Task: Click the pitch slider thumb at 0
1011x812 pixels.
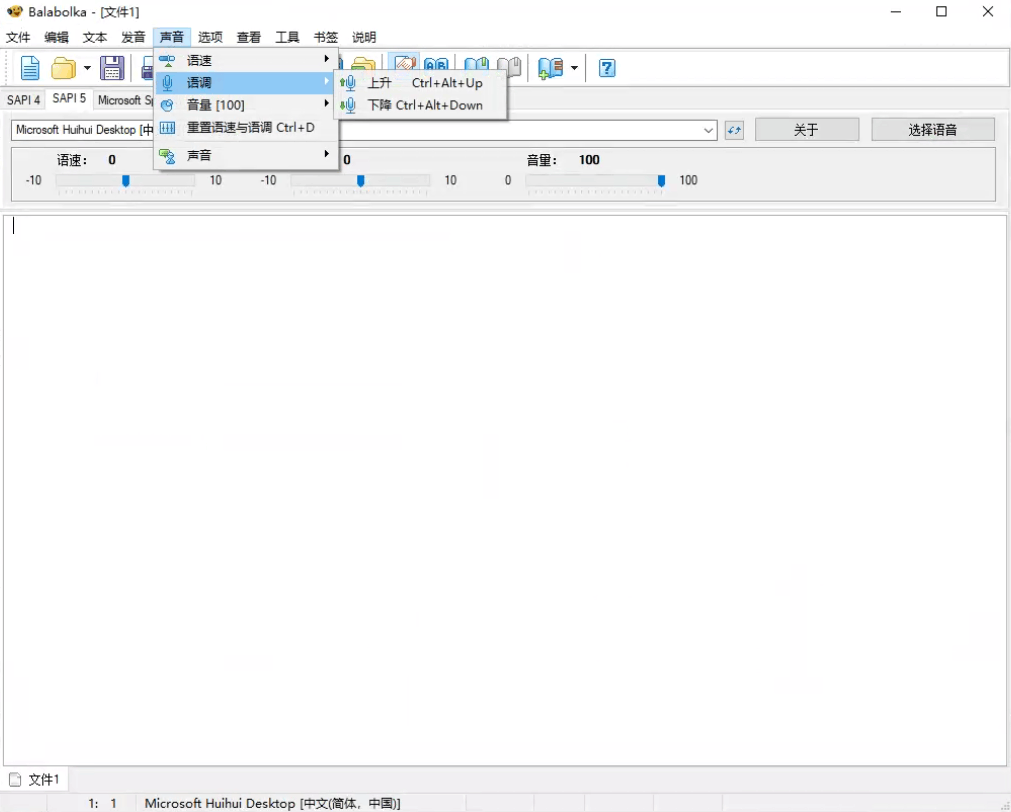Action: coord(360,181)
